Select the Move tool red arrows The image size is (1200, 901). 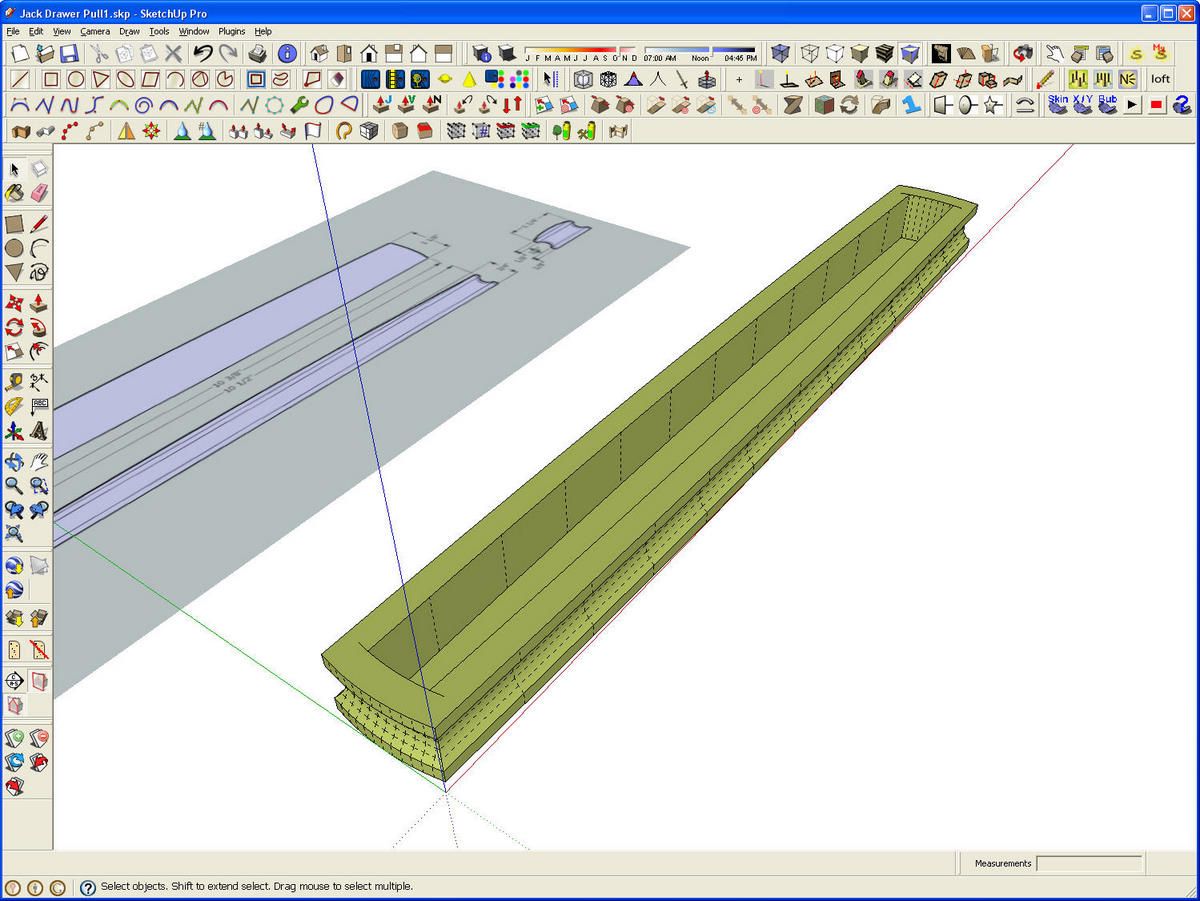point(15,303)
